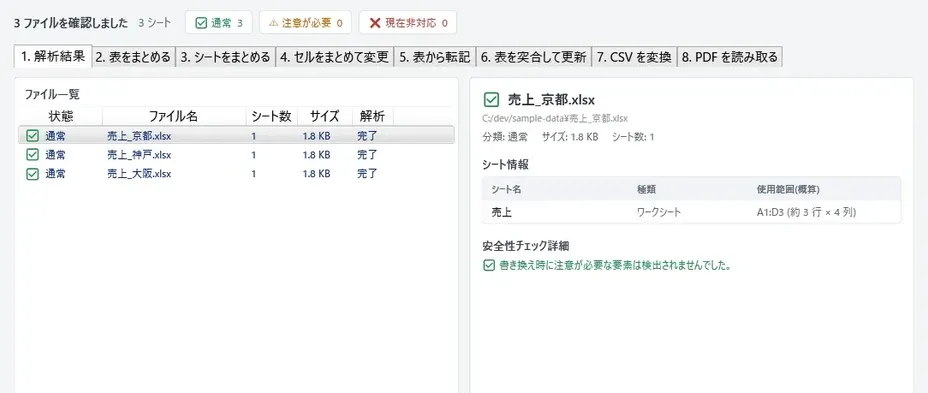The height and width of the screenshot is (393, 928).
Task: Click the 使用範囲(概算) column header
Action: (788, 189)
